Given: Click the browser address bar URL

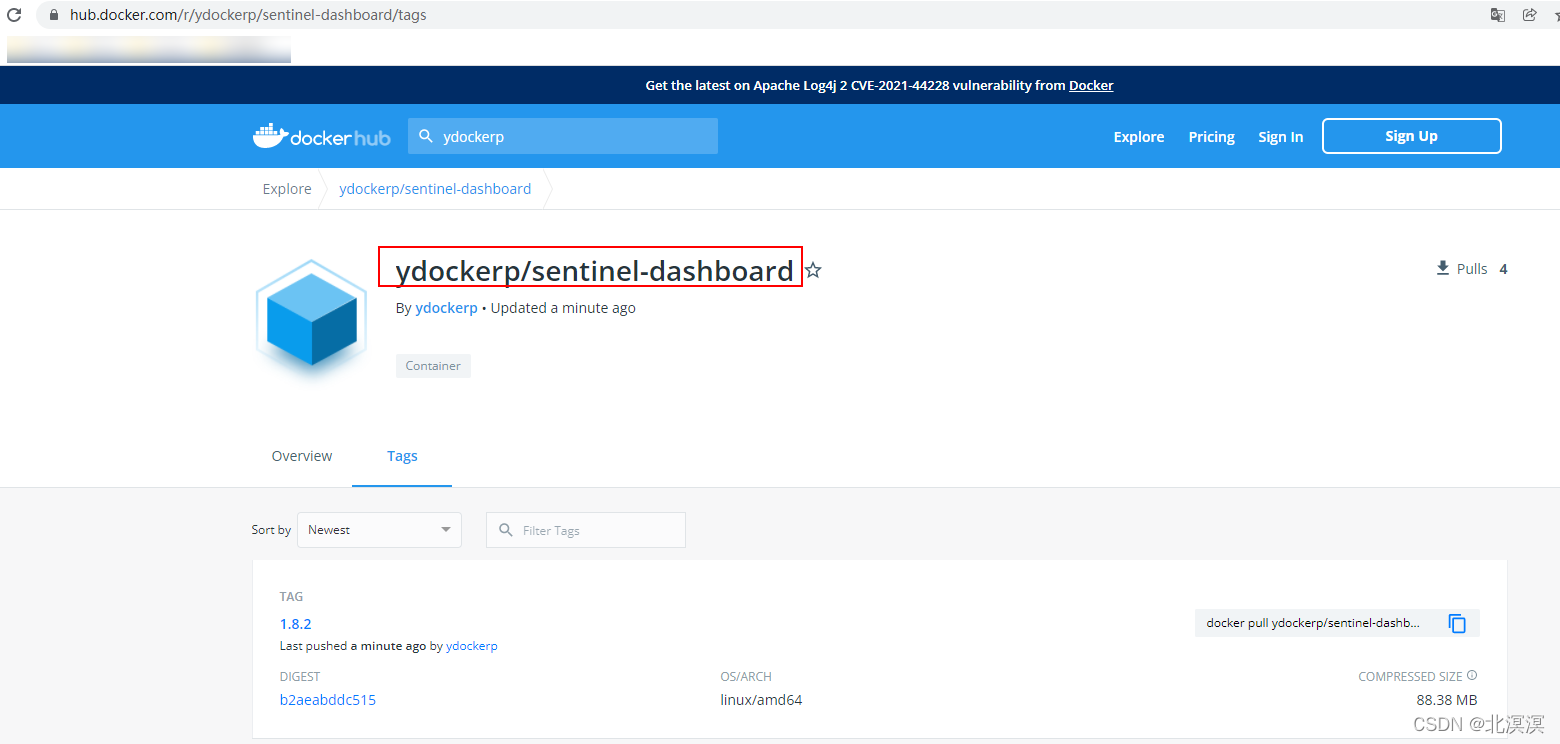Looking at the screenshot, I should (x=248, y=15).
